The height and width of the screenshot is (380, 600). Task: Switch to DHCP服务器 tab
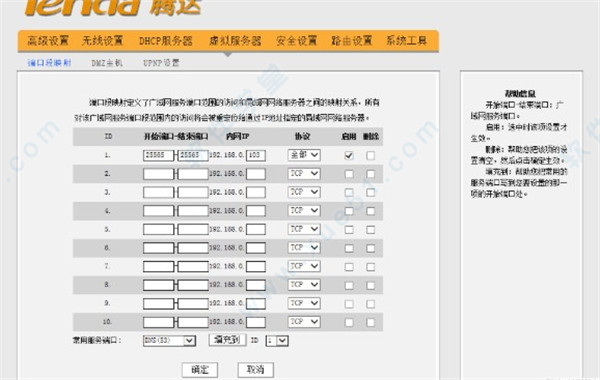click(x=165, y=41)
